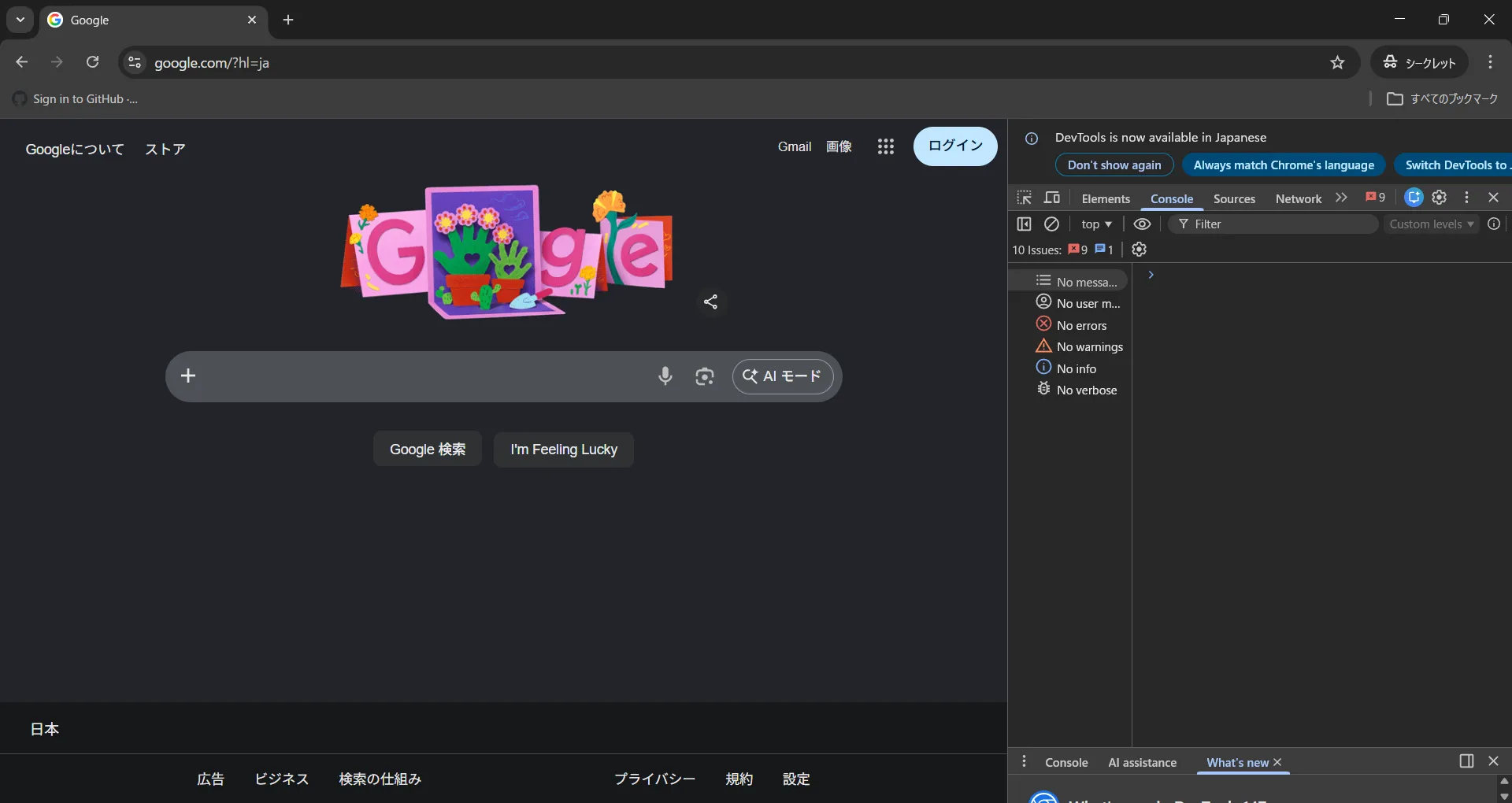Viewport: 1512px width, 803px height.
Task: Share the Google Doodle
Action: click(710, 302)
